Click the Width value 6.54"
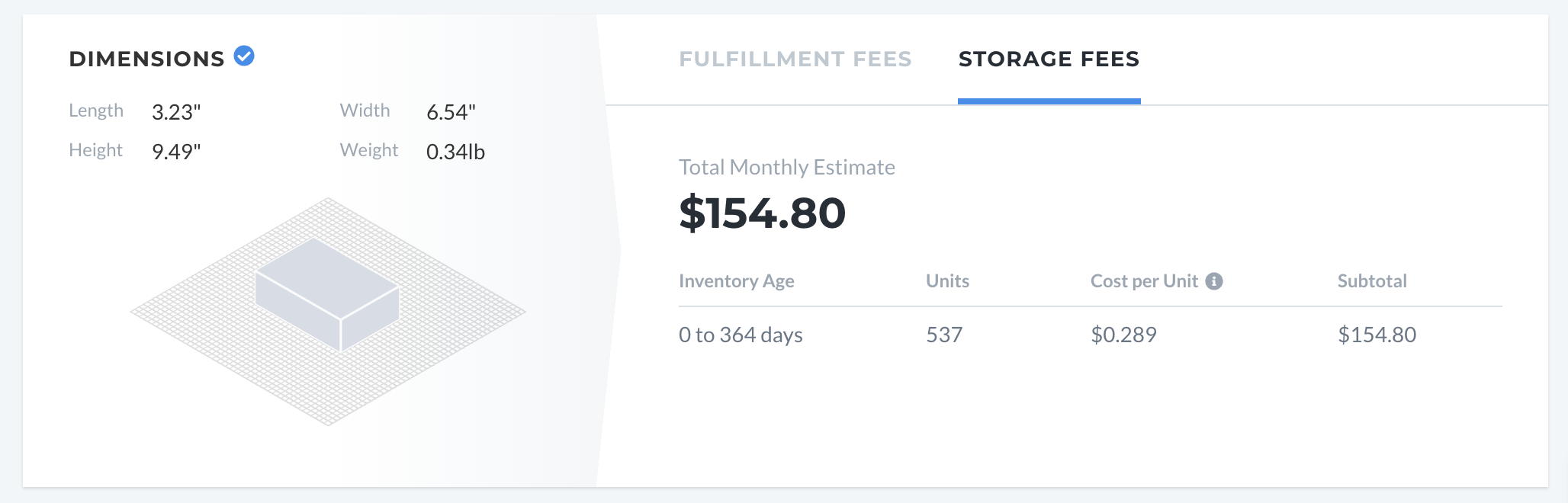This screenshot has height=503, width=1568. 451,112
